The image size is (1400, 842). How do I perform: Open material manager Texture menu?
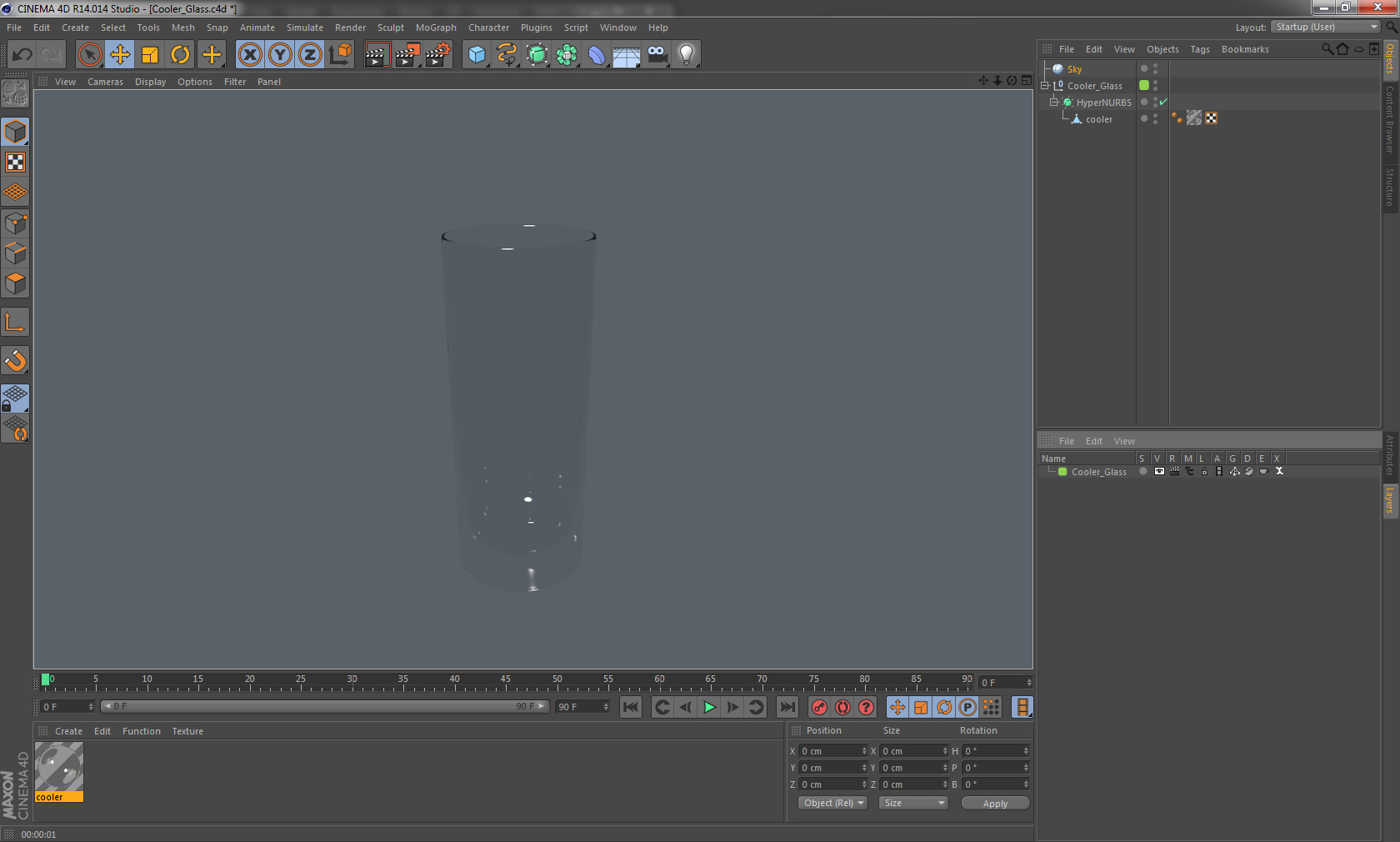(x=187, y=731)
